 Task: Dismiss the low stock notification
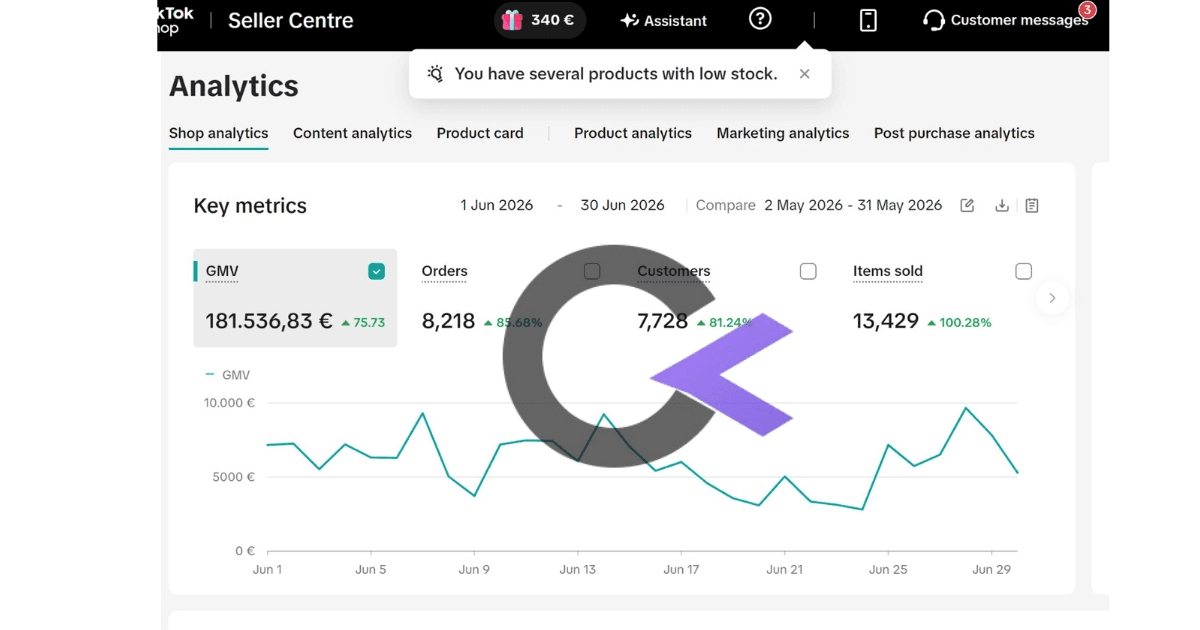click(x=804, y=74)
